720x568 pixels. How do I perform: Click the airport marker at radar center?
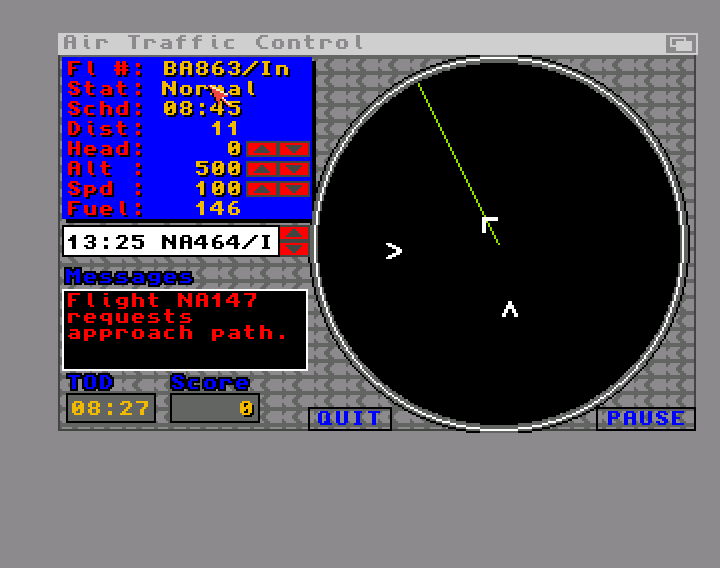point(489,224)
